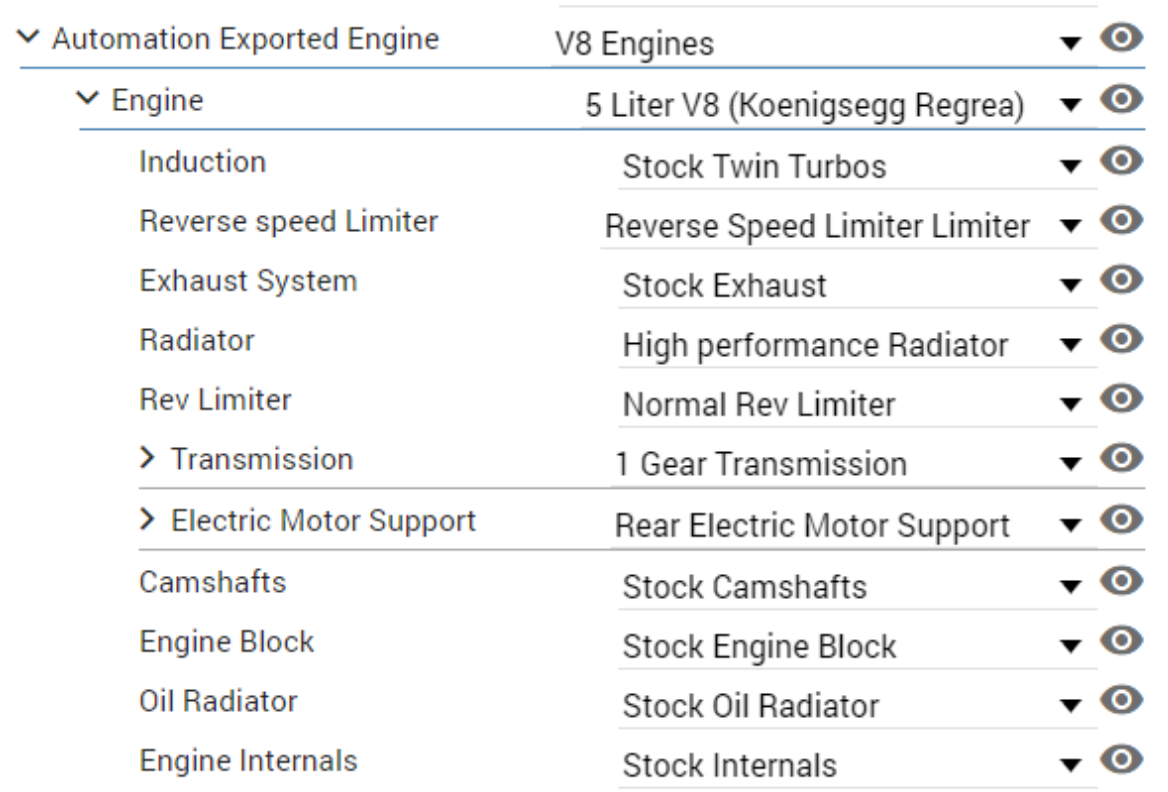Viewport: 1168px width, 792px height.
Task: Open the V8 Engines dropdown
Action: coord(823,43)
